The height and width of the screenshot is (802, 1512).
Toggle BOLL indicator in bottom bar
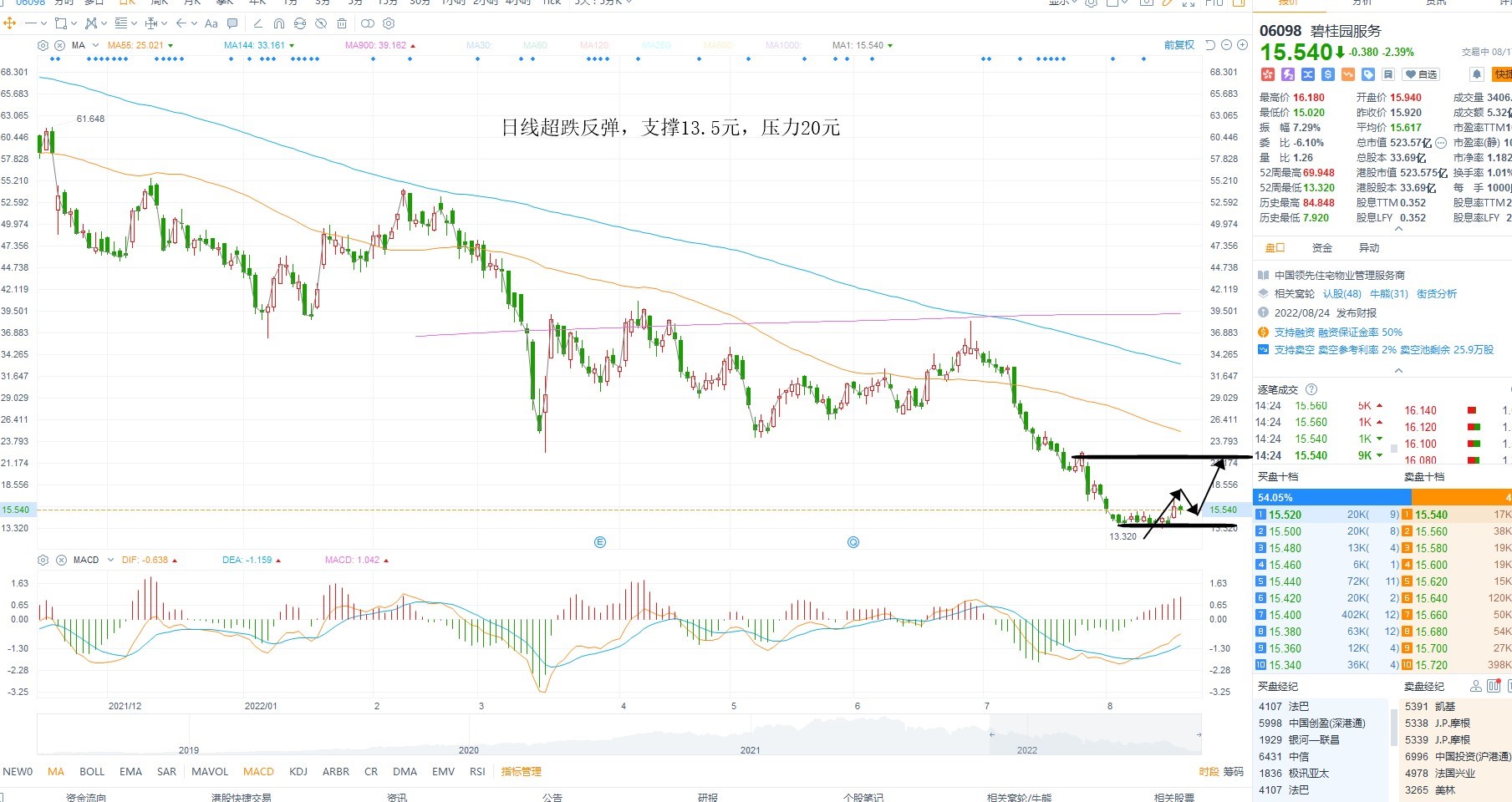92,771
